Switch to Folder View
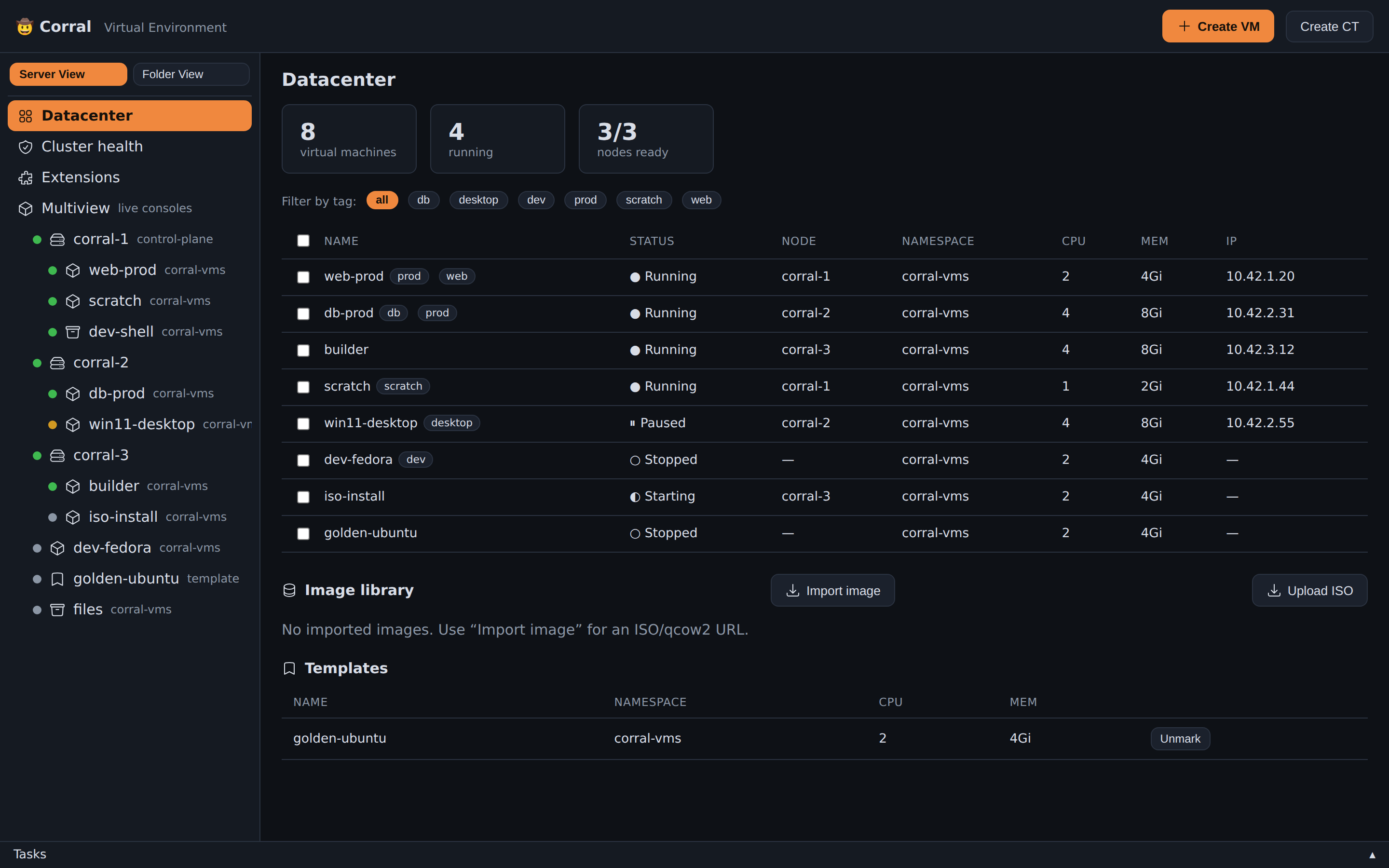1389x868 pixels. 191,74
